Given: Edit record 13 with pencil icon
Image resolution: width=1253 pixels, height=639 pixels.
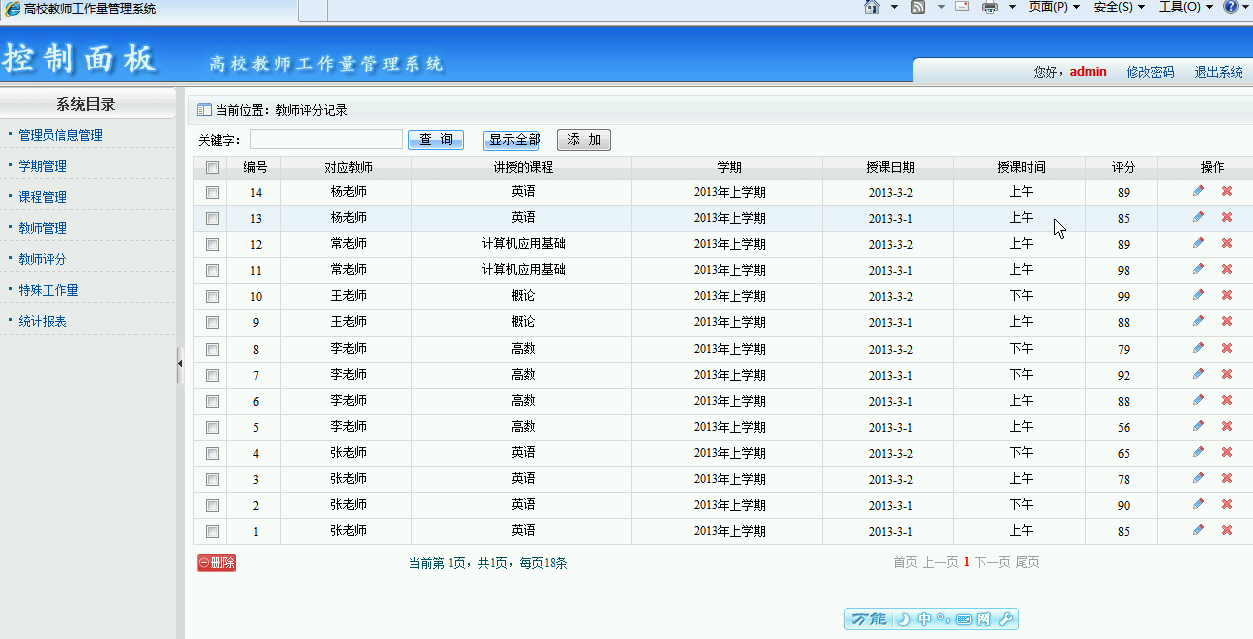Looking at the screenshot, I should click(1198, 217).
